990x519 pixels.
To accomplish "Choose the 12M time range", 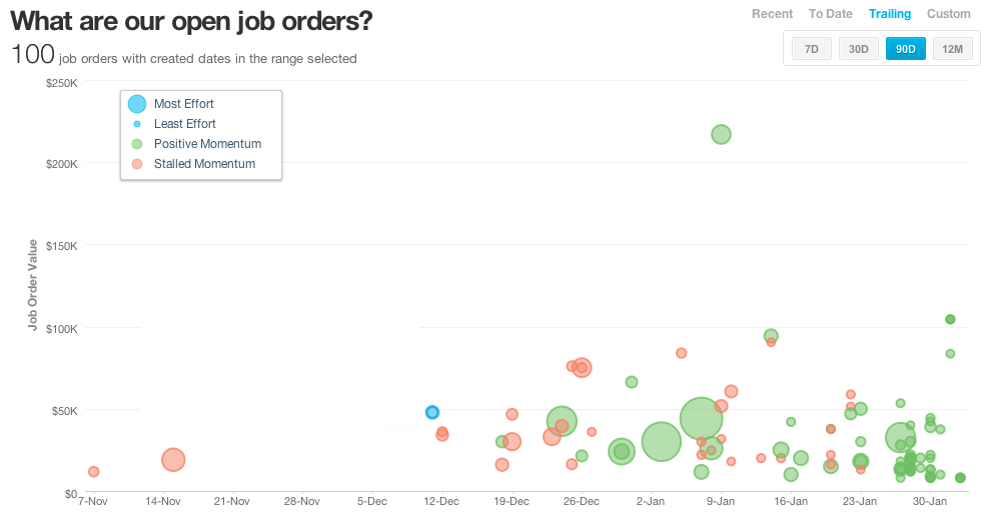I will tap(953, 48).
